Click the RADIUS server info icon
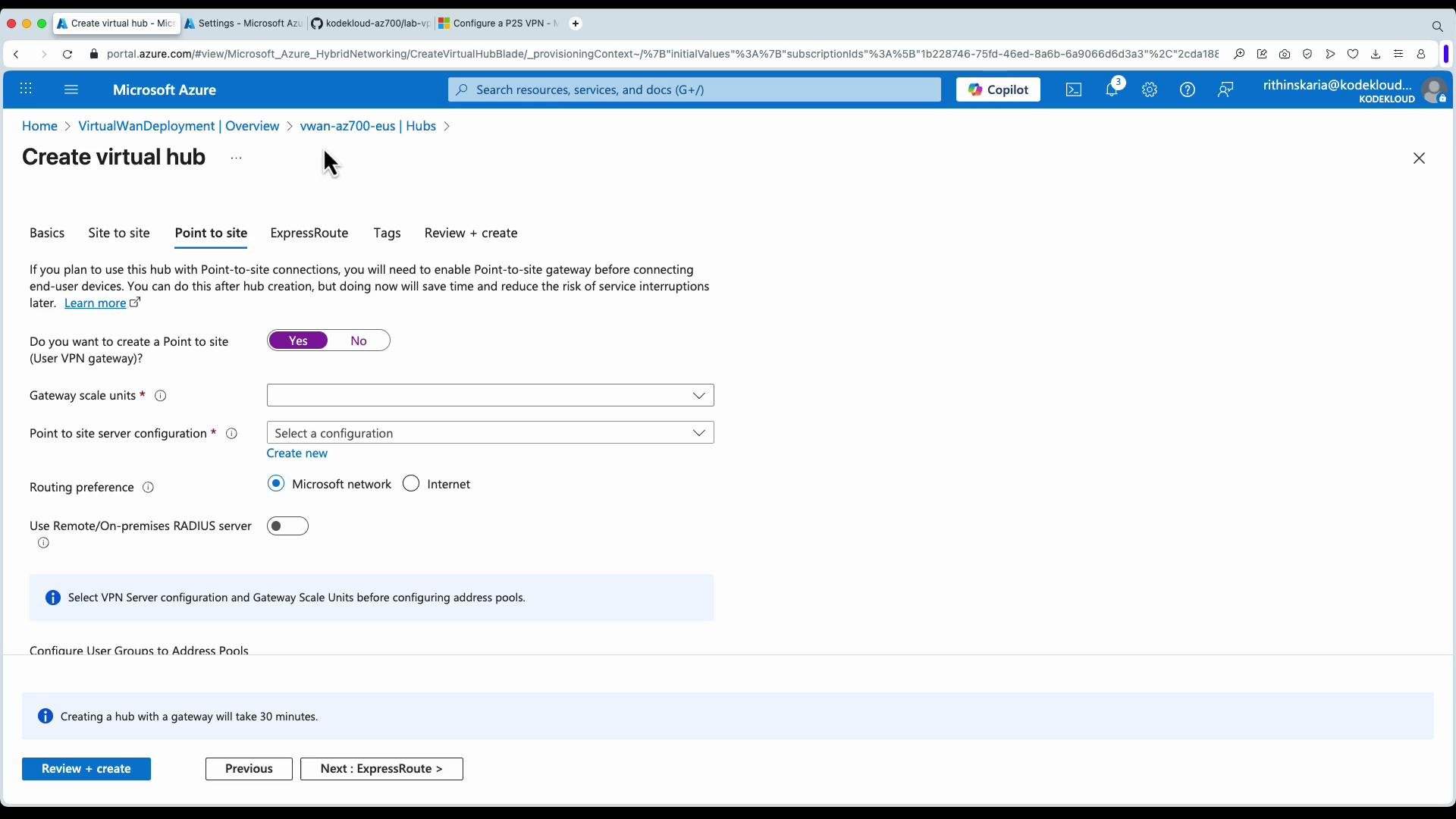 pos(44,543)
